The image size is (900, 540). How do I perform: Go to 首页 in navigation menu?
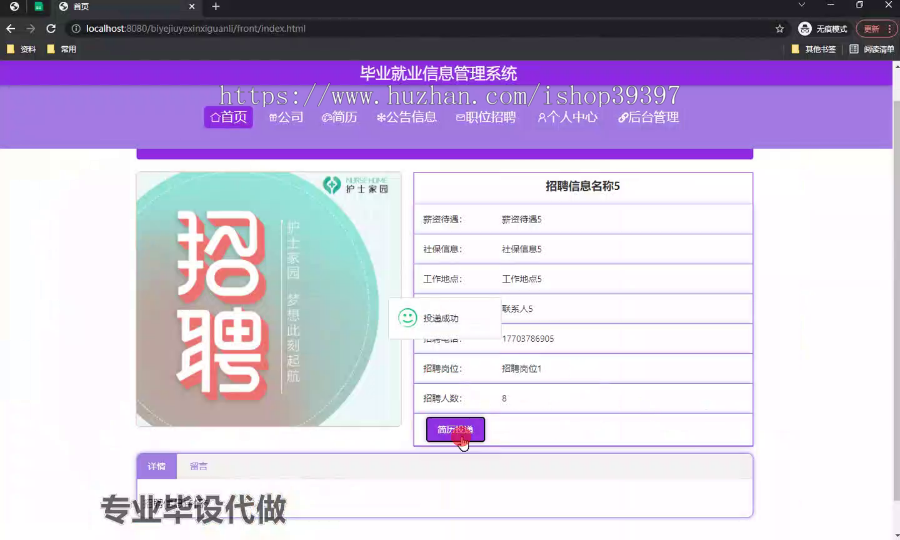(228, 117)
